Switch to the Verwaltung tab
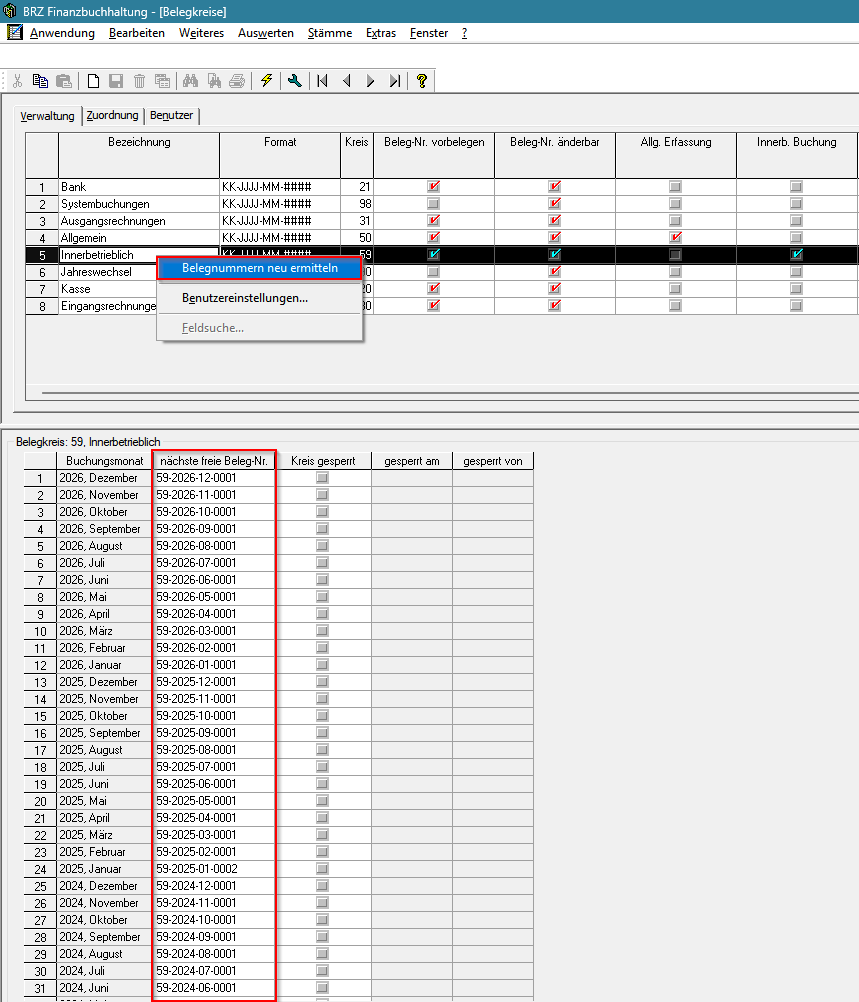859x1002 pixels. coord(47,116)
